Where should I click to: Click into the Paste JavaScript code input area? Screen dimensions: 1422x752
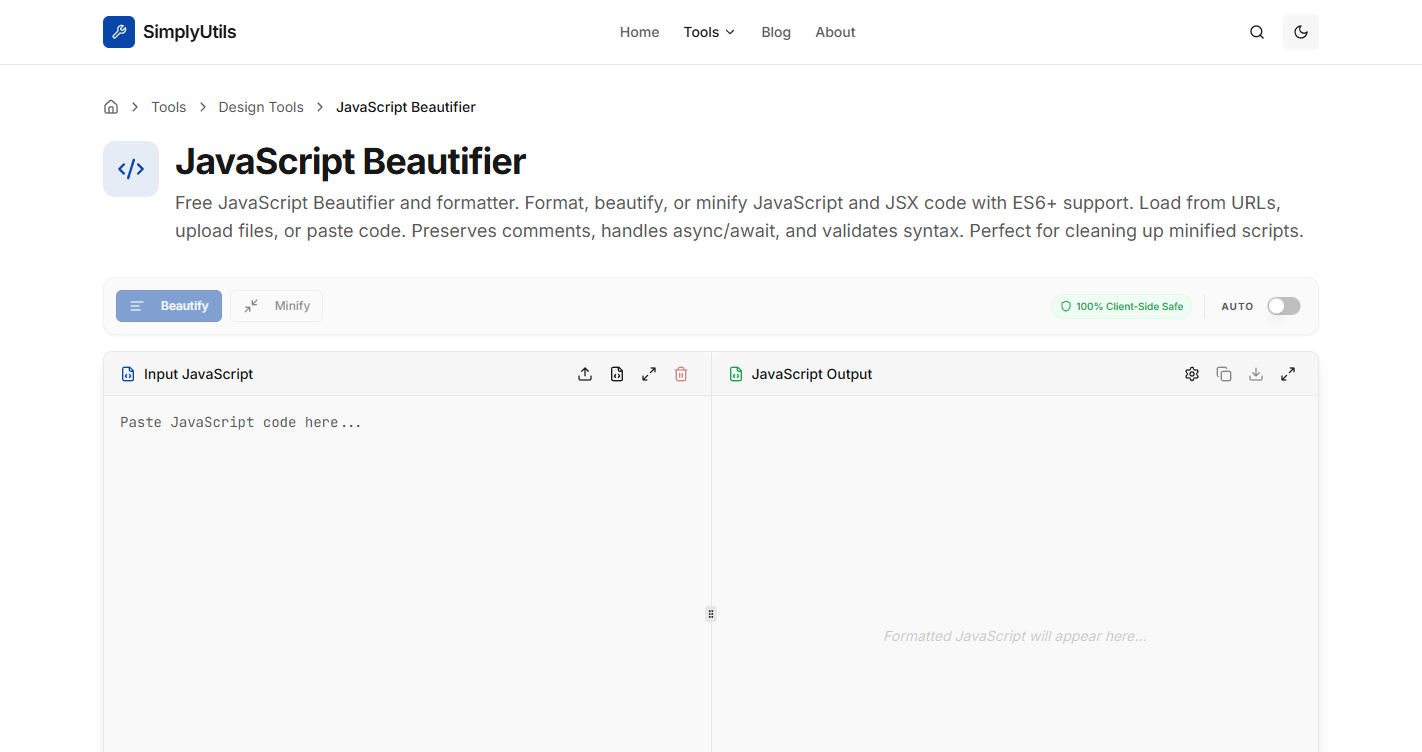(407, 574)
